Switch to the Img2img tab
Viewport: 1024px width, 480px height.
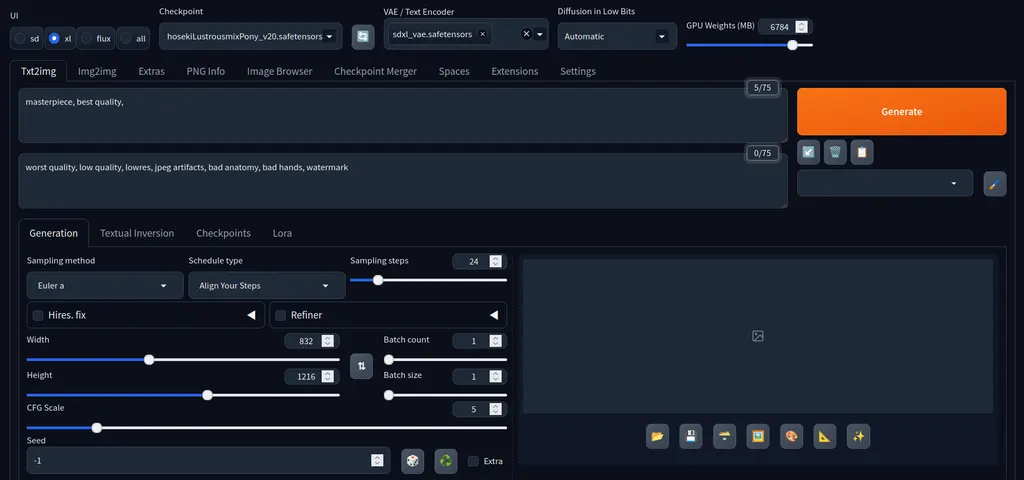coord(97,71)
